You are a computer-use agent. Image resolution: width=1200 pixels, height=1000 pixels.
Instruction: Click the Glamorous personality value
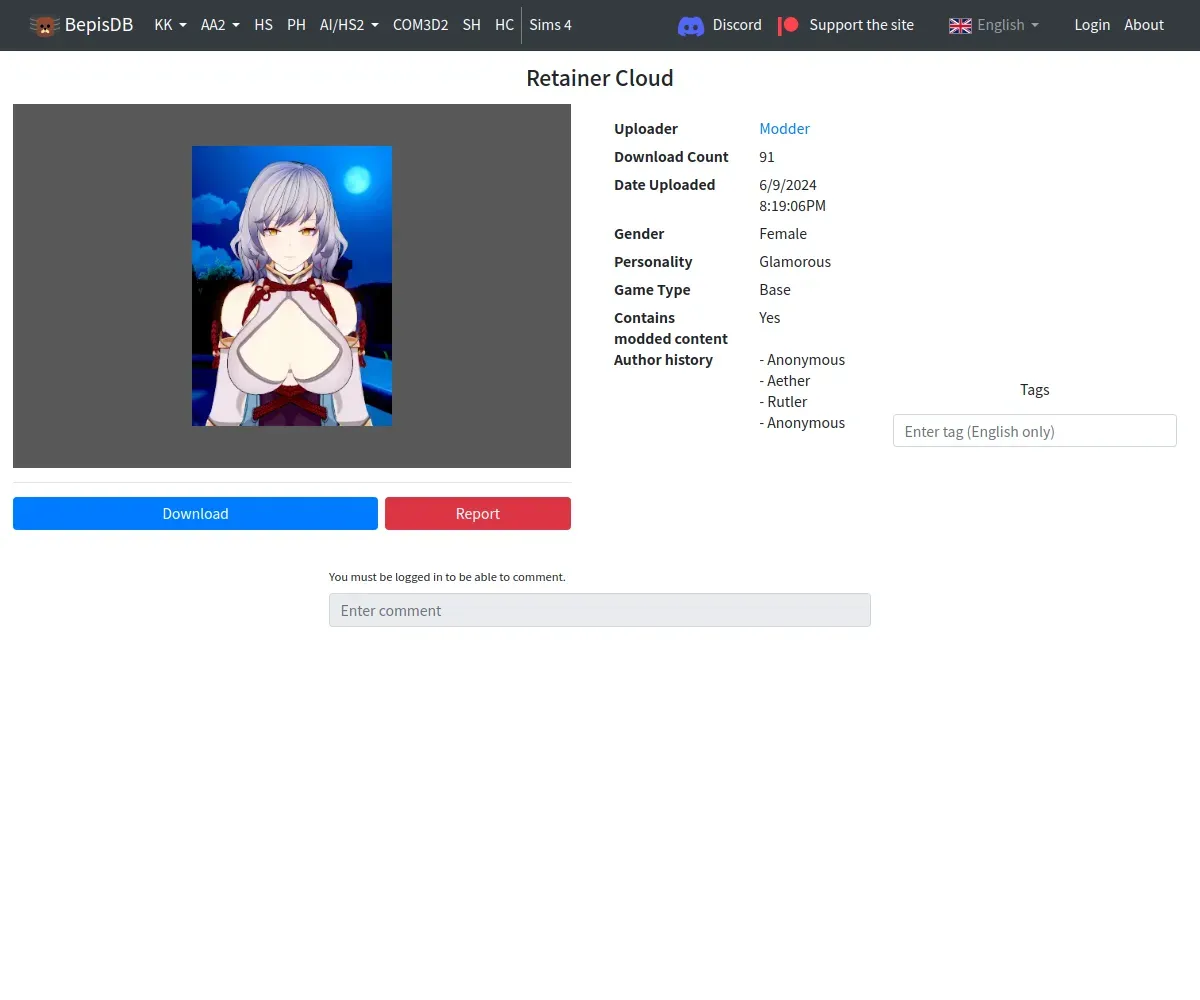[795, 262]
